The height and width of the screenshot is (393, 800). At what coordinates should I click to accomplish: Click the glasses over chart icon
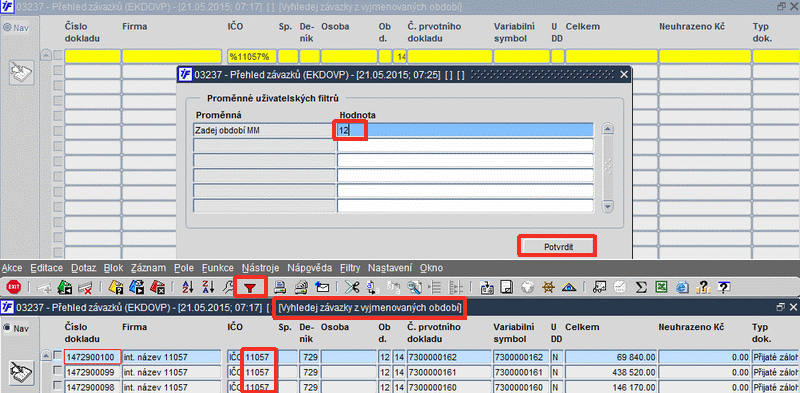(x=599, y=287)
